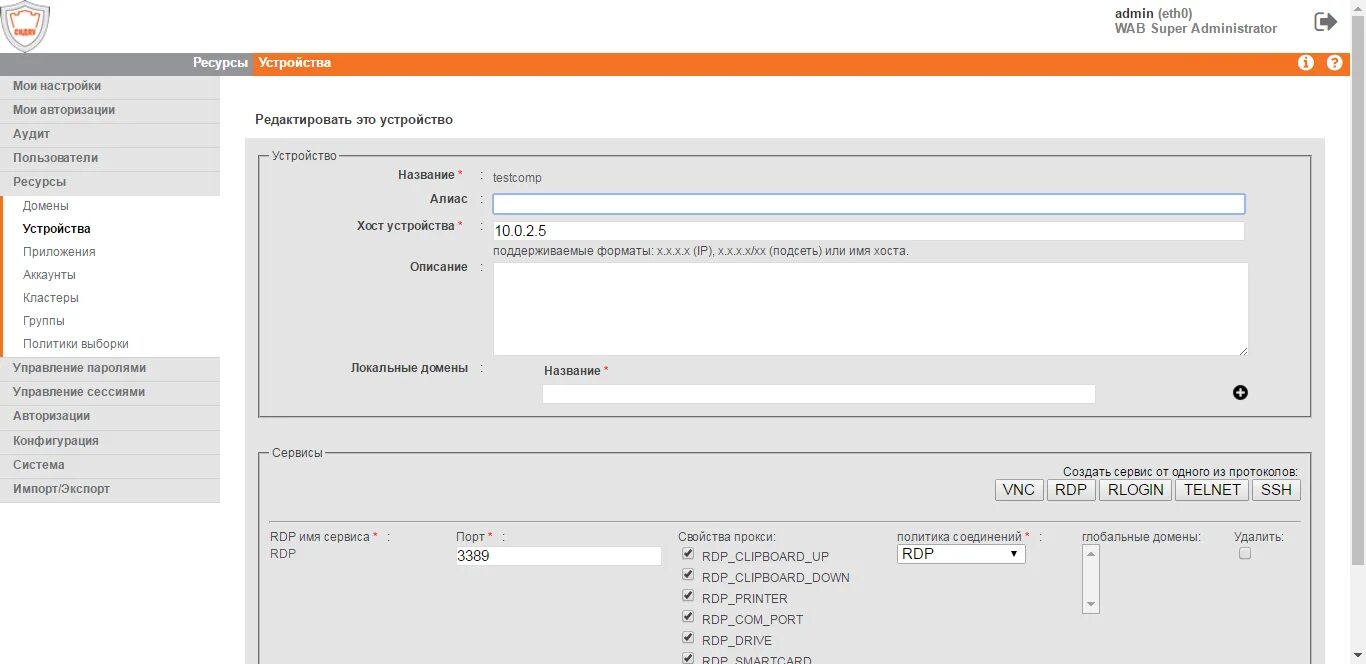This screenshot has width=1366, height=664.
Task: Expand Управление сессиями section
Action: 110,392
